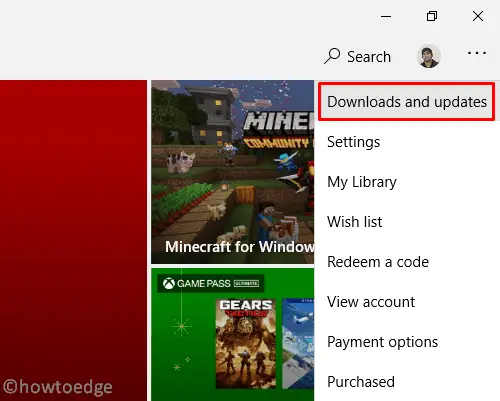Open the red featured promo tile
500x401 pixels.
coord(73,240)
